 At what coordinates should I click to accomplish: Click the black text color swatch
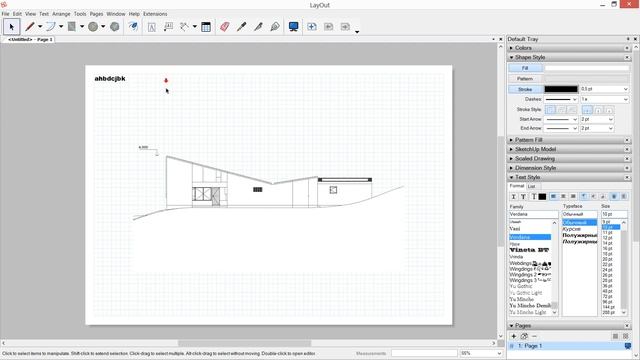[x=542, y=197]
